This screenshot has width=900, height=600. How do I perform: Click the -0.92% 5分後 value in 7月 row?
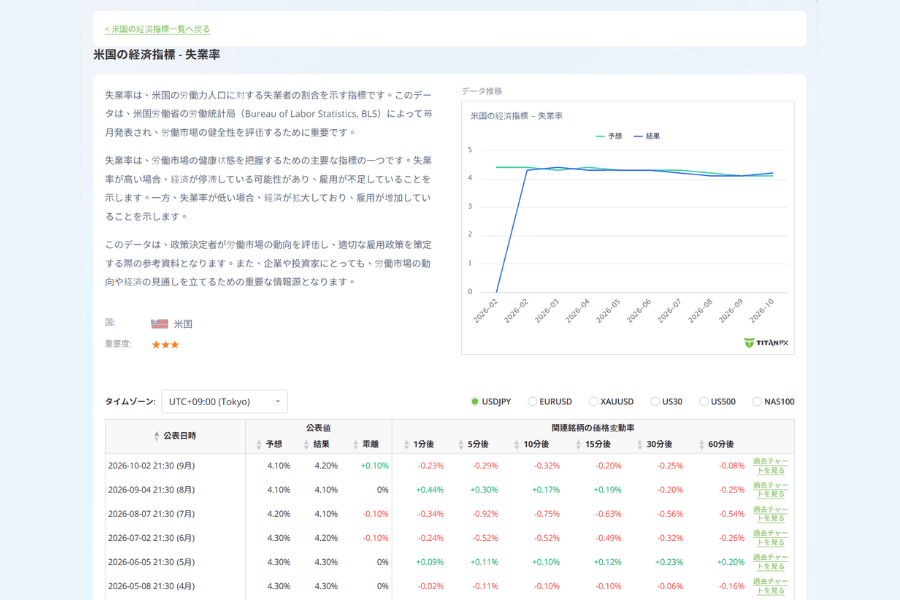[x=485, y=514]
